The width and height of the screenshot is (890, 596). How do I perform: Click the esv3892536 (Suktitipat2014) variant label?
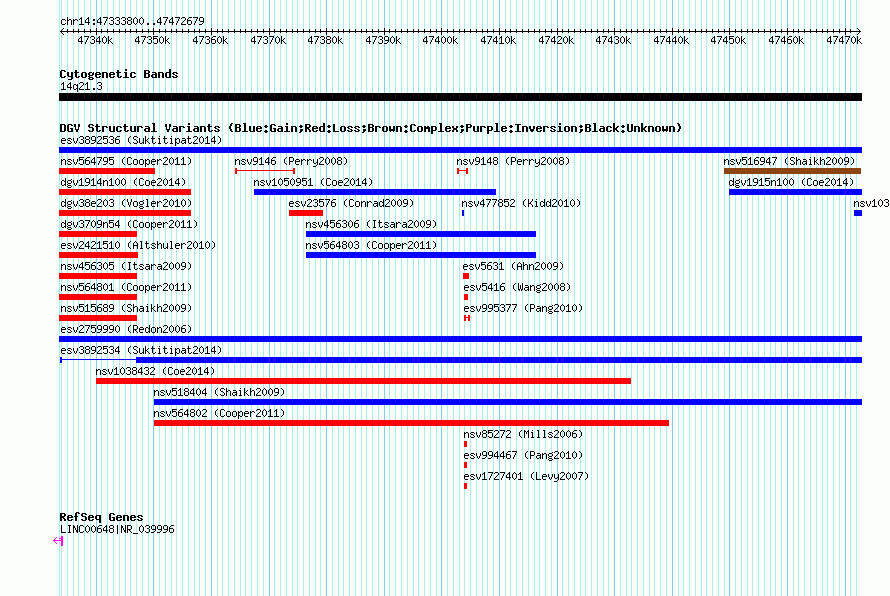point(141,140)
